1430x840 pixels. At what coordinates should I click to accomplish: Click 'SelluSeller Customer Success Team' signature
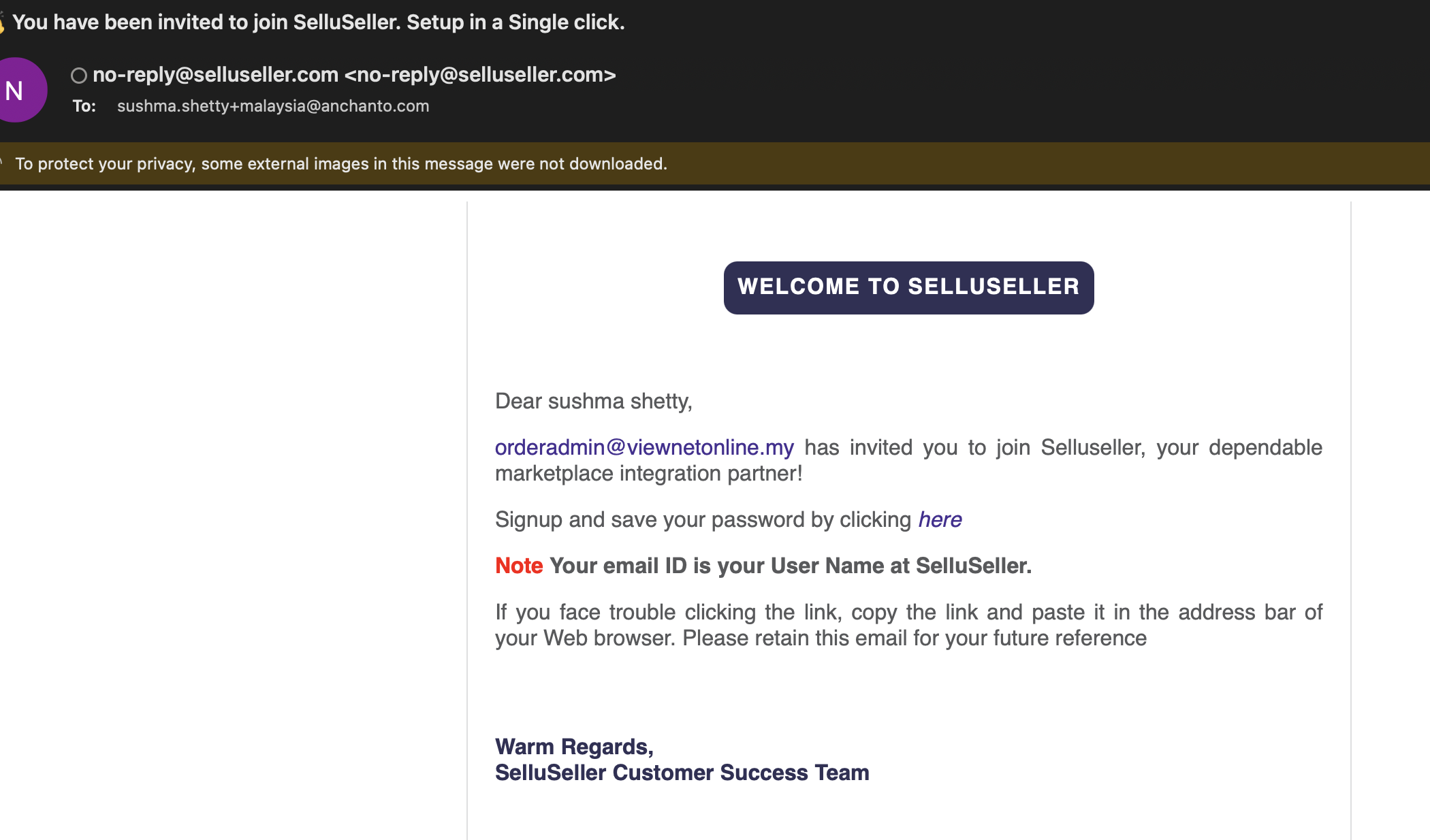pos(682,773)
